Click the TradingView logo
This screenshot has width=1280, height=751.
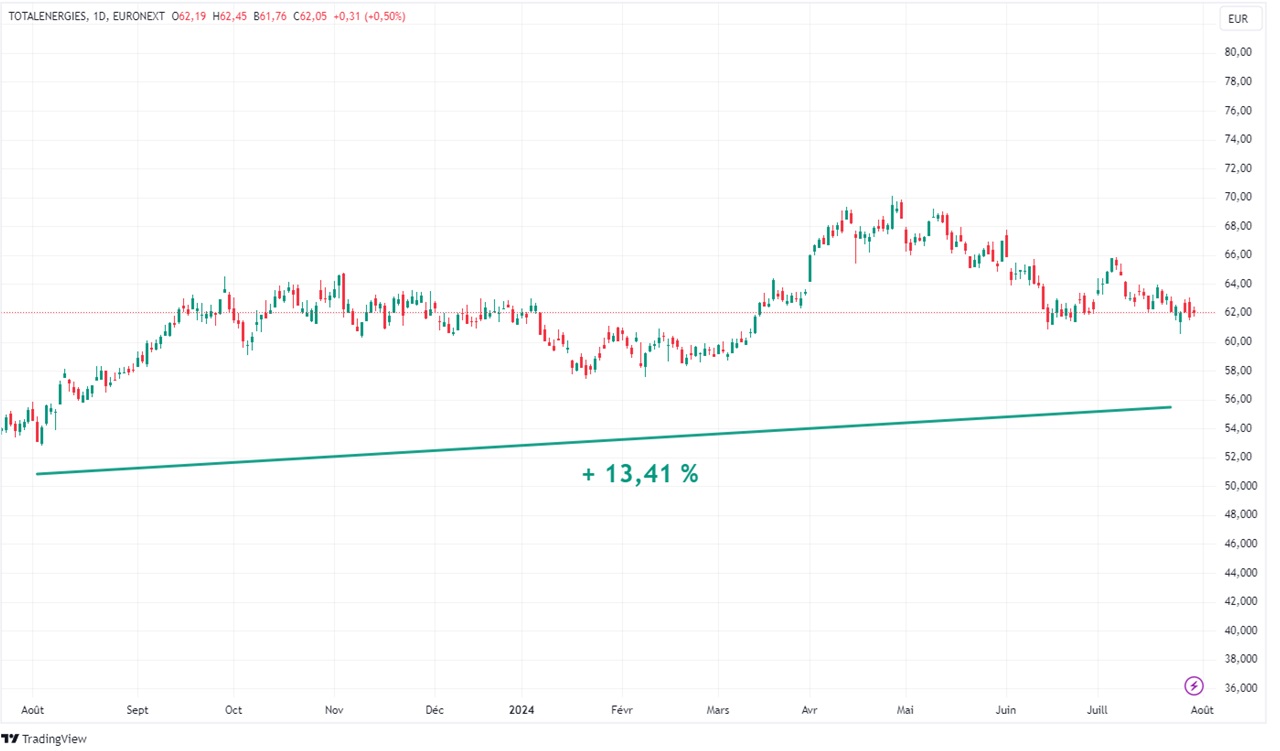coord(44,739)
